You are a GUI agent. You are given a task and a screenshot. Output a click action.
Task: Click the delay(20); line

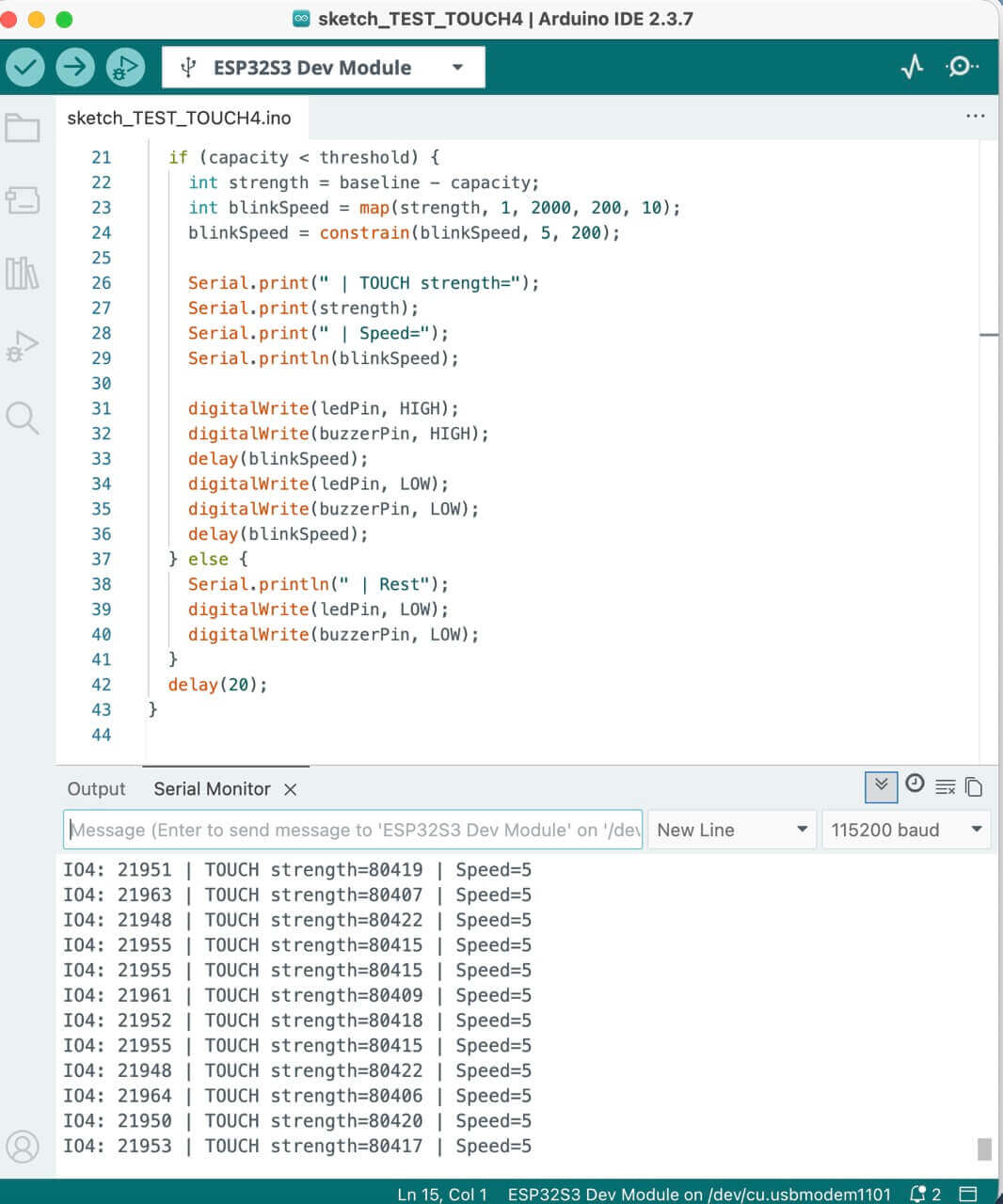[217, 685]
